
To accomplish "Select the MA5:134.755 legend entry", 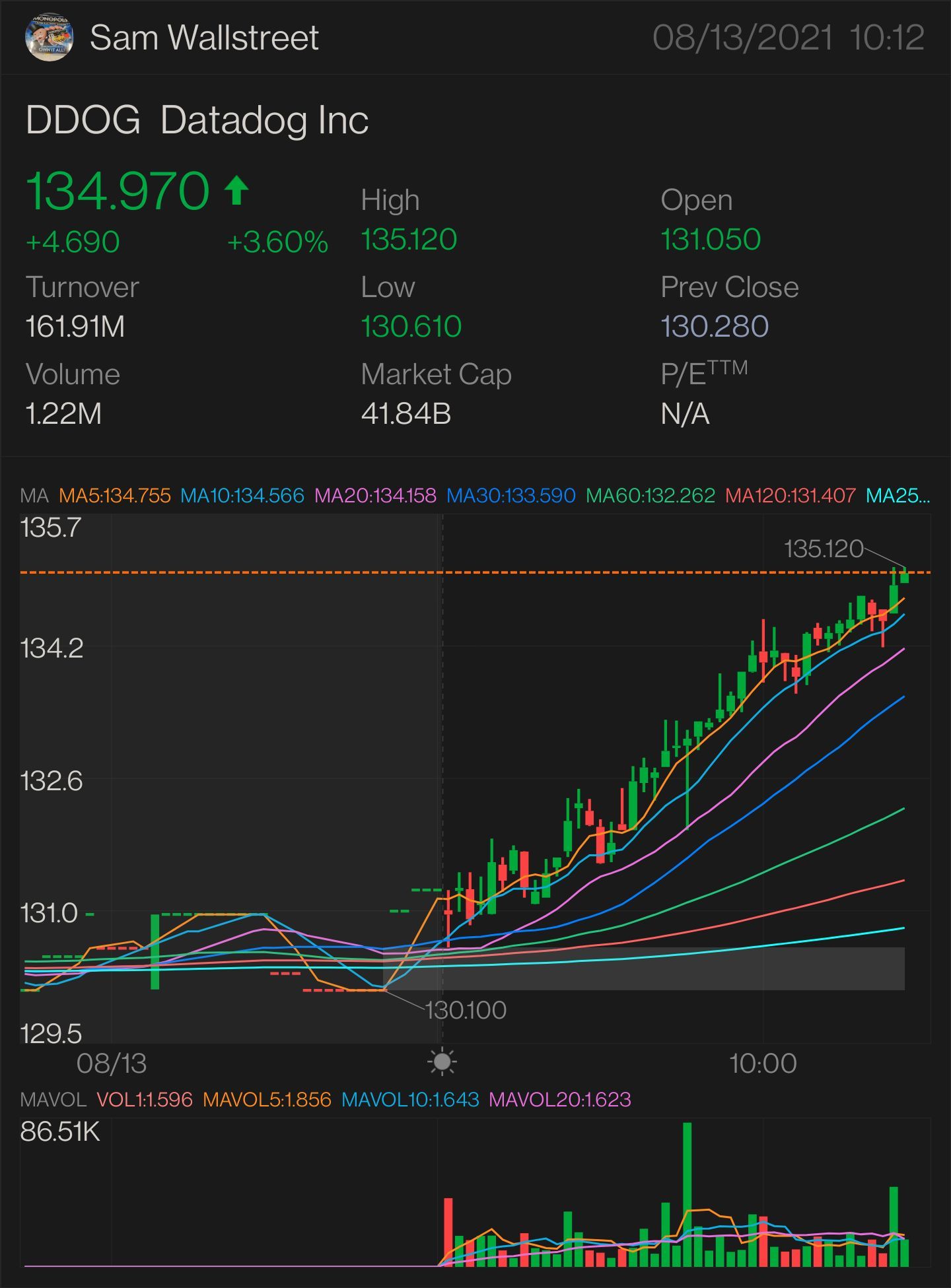I will (115, 495).
